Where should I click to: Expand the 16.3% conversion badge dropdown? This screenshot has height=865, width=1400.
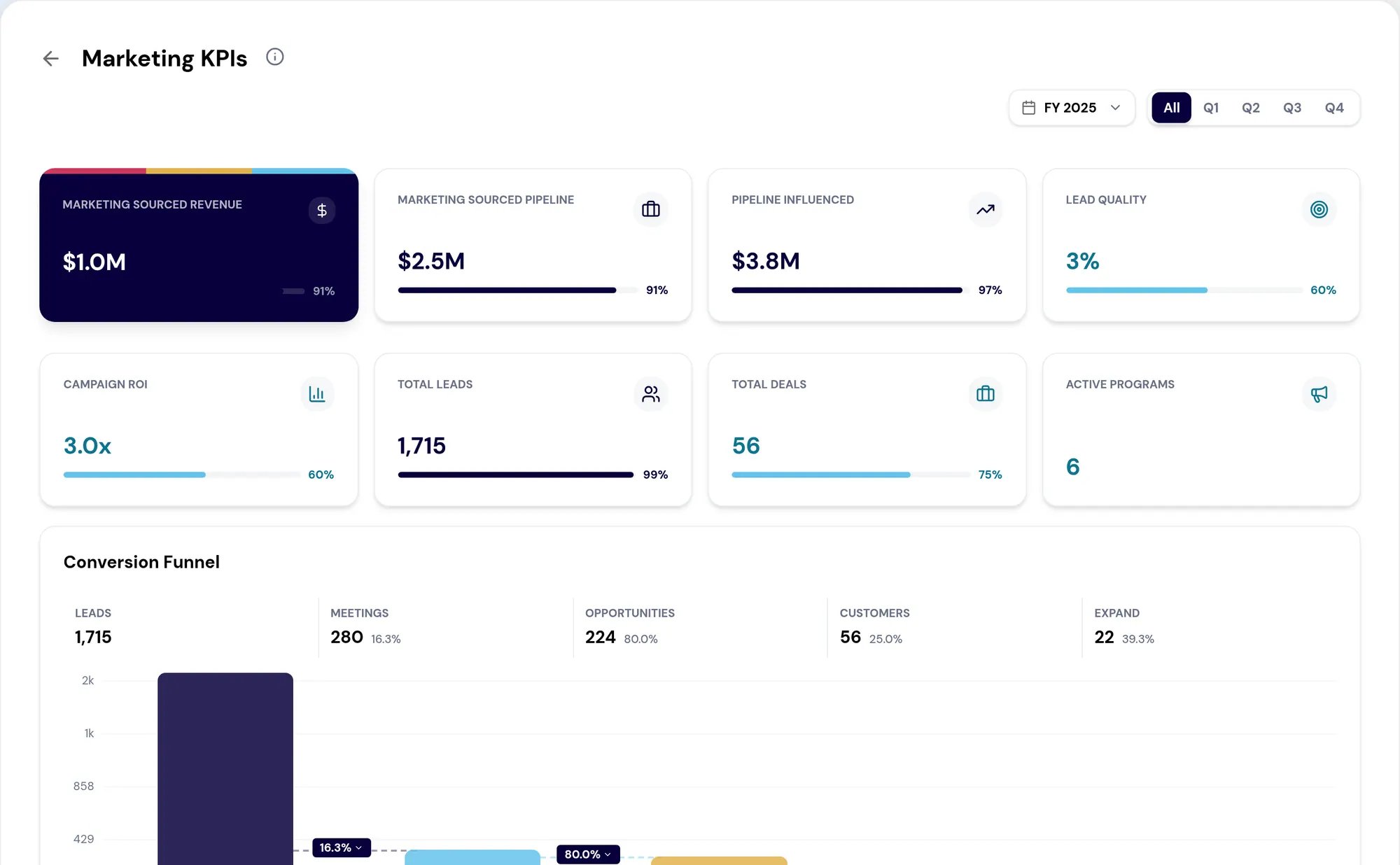342,848
